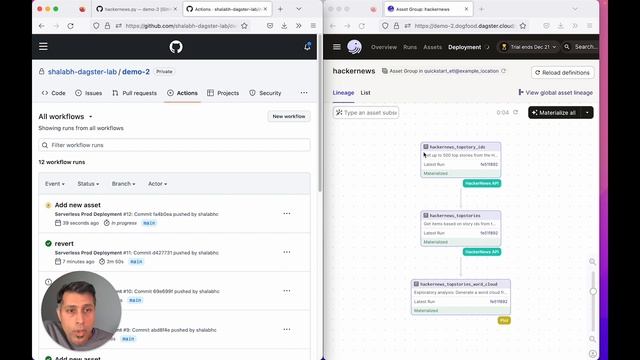Click the Dagster search magnifier icon
Screen dimensions: 640x360
(x=567, y=47)
